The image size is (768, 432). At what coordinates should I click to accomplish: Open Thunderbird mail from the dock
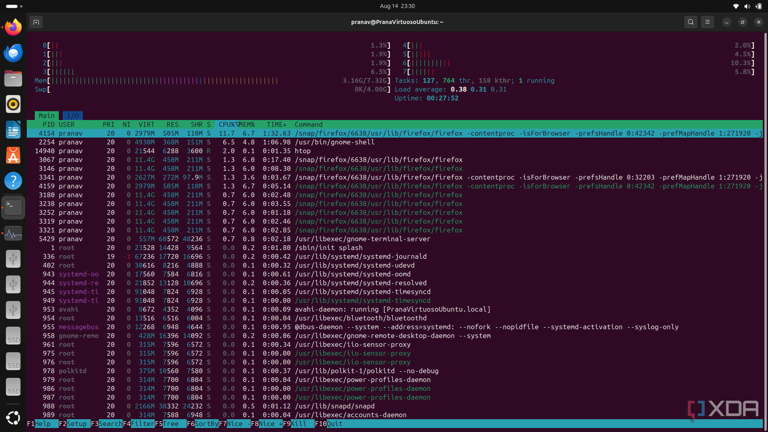tap(13, 53)
